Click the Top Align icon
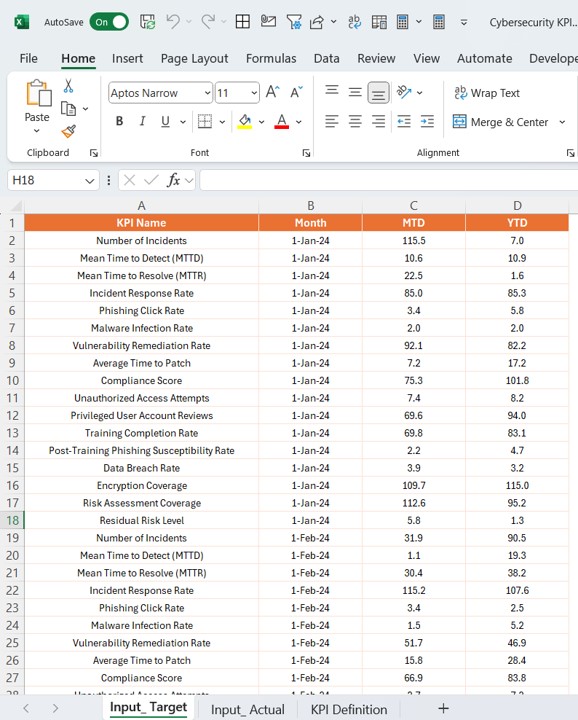This screenshot has height=720, width=578. point(331,90)
